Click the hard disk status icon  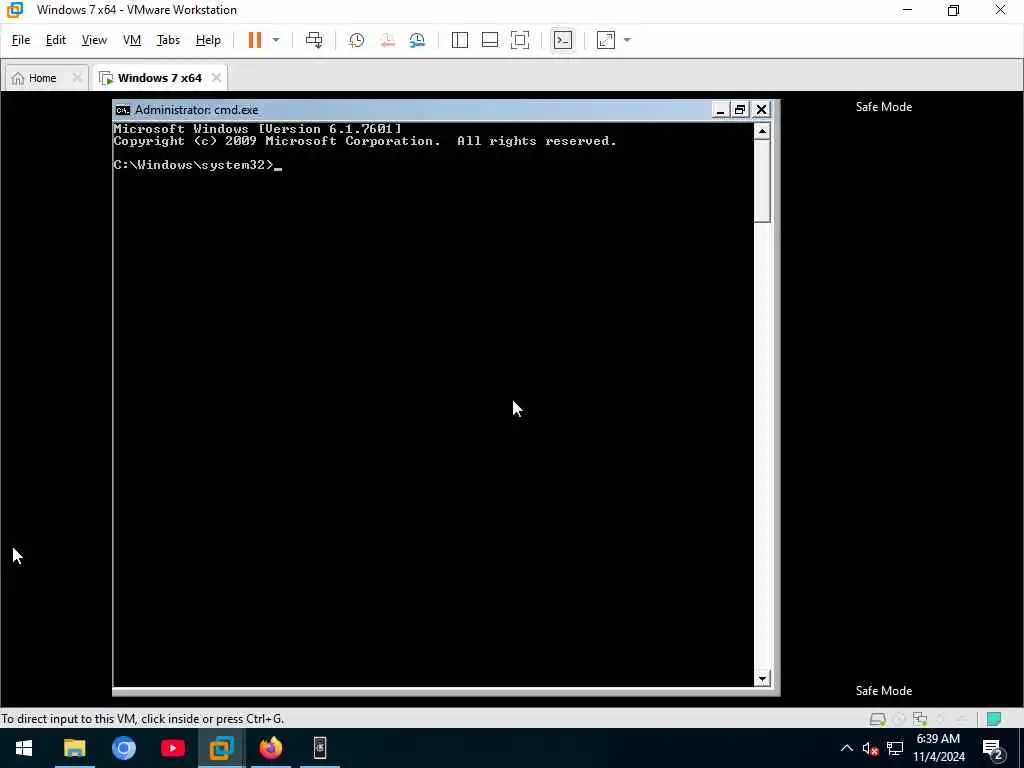click(878, 719)
